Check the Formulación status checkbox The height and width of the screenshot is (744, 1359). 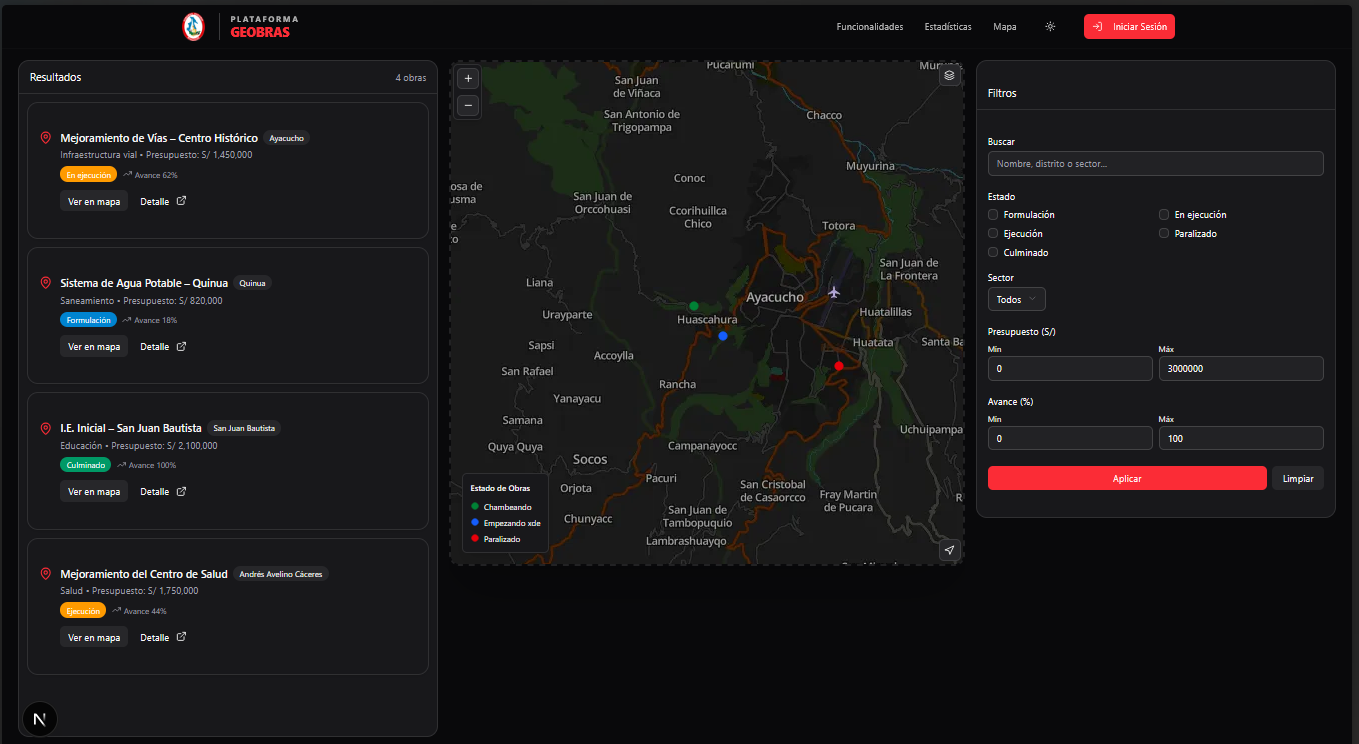tap(993, 215)
